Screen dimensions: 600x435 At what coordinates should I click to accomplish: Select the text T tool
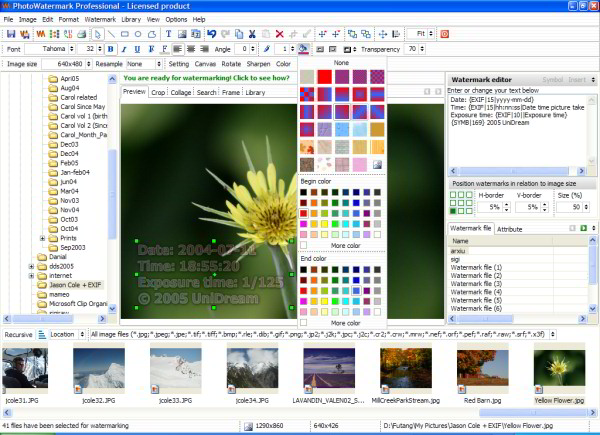[168, 34]
